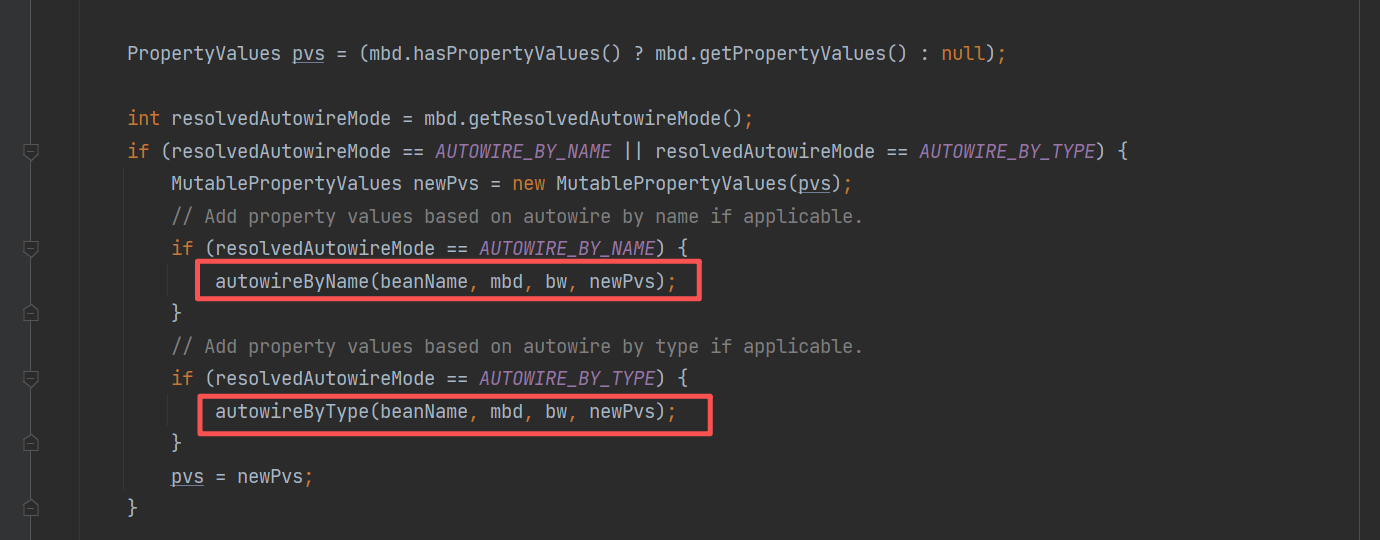
Task: Click the comment about autowire by type
Action: tap(517, 346)
